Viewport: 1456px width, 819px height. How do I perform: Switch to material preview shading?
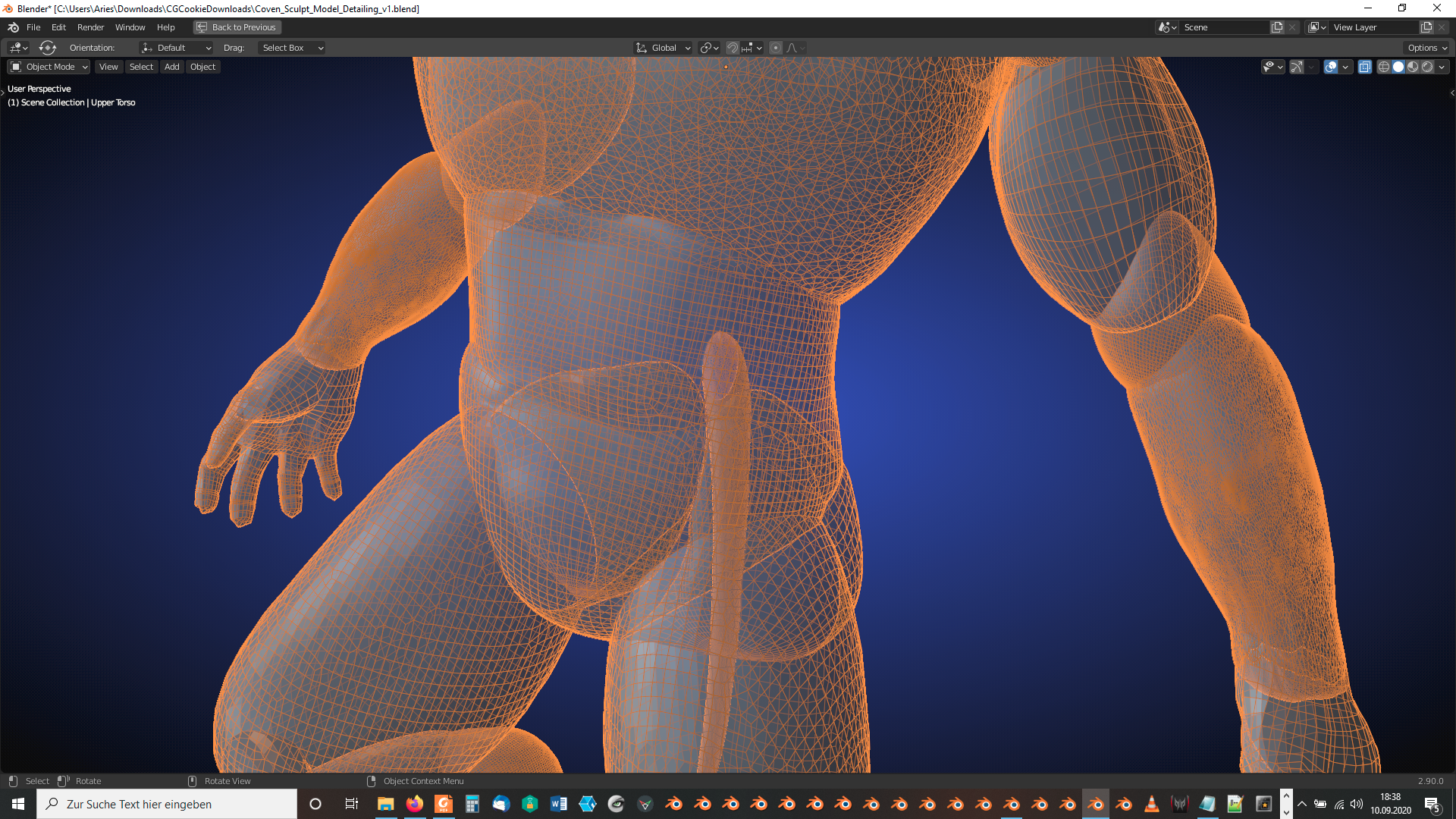[x=1413, y=67]
